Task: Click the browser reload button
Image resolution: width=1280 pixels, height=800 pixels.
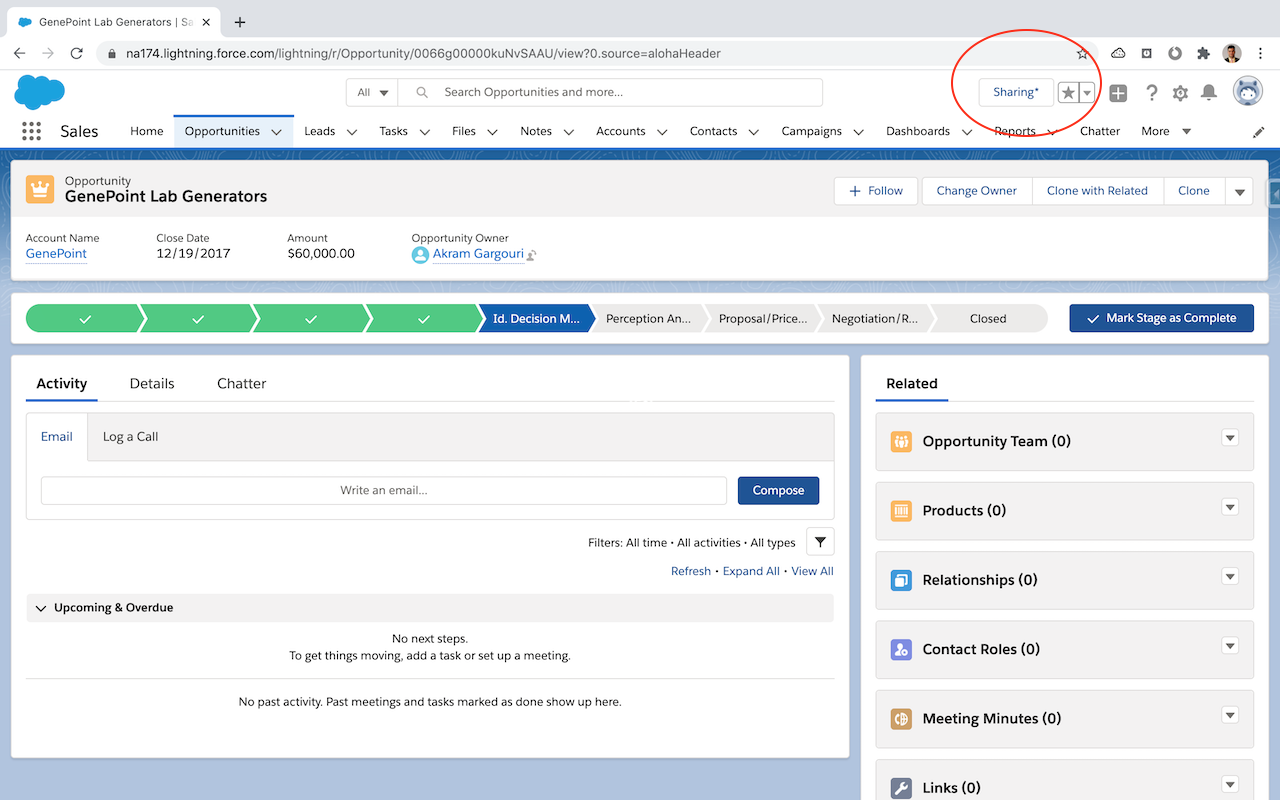Action: point(76,53)
